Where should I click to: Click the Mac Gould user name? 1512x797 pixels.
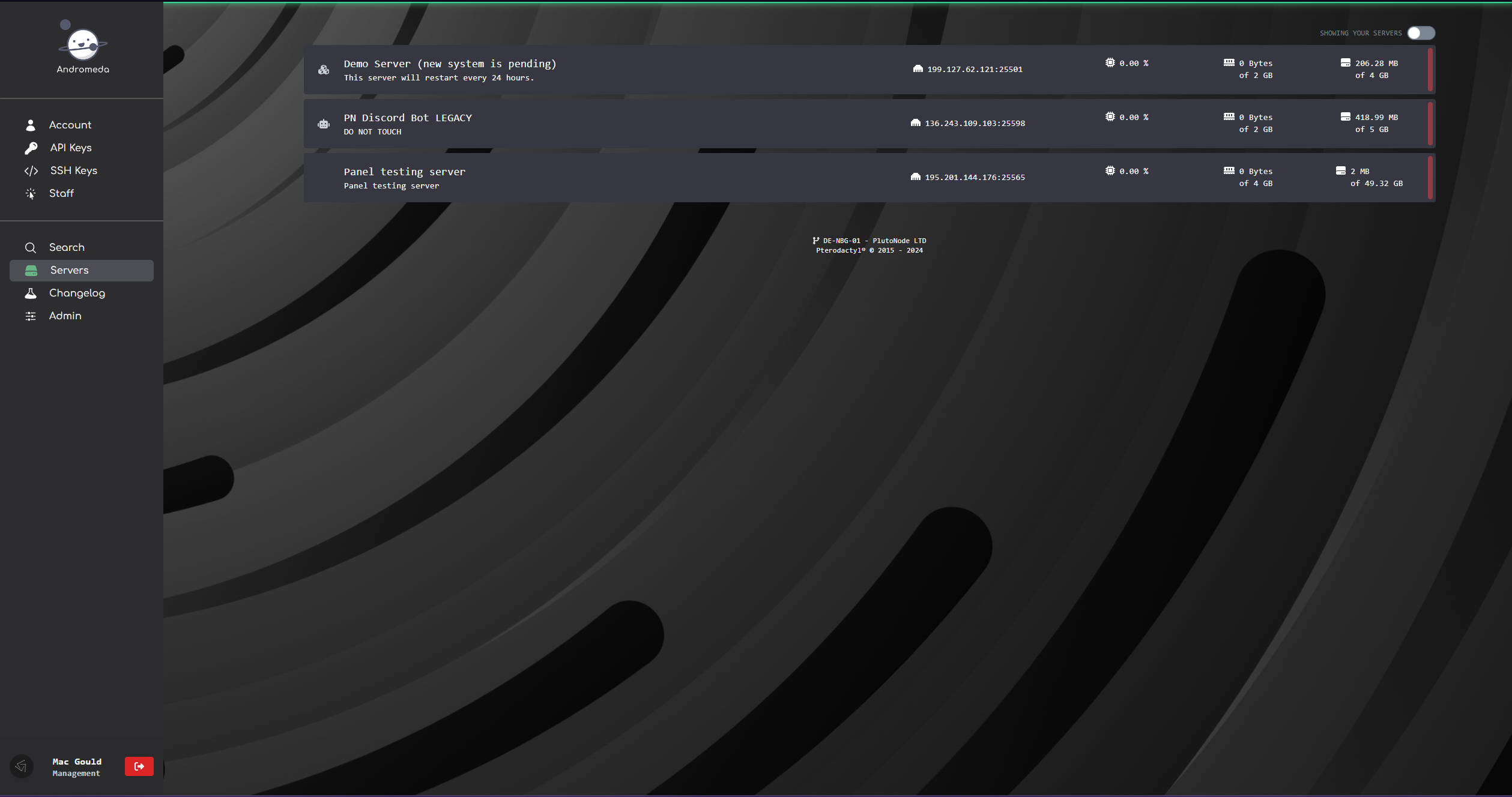pyautogui.click(x=77, y=762)
